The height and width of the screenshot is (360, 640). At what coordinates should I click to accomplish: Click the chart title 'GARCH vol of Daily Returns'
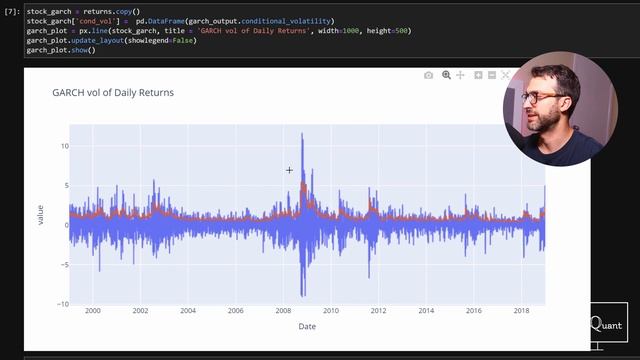pyautogui.click(x=113, y=93)
